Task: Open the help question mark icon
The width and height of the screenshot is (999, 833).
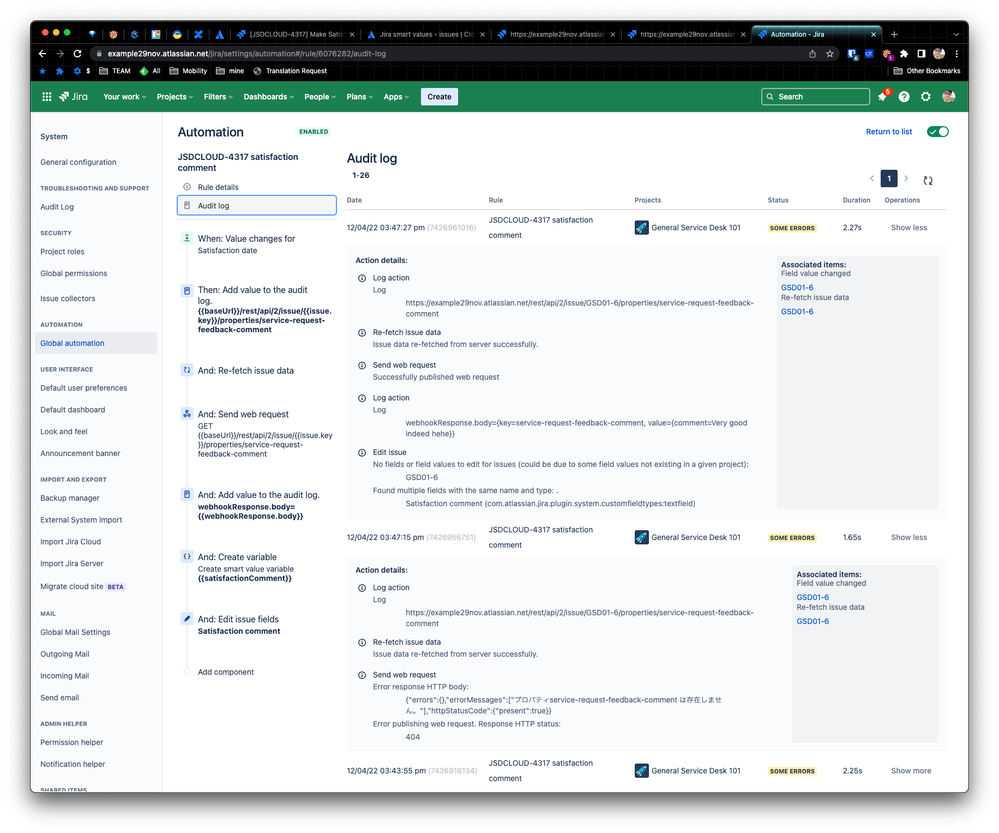Action: point(904,97)
